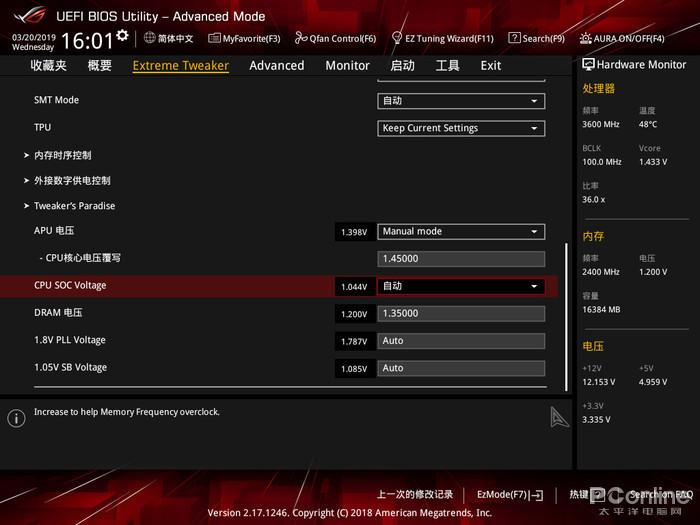Image resolution: width=700 pixels, height=525 pixels.
Task: Toggle AURA ON/OFF(F4) lighting
Action: 622,39
